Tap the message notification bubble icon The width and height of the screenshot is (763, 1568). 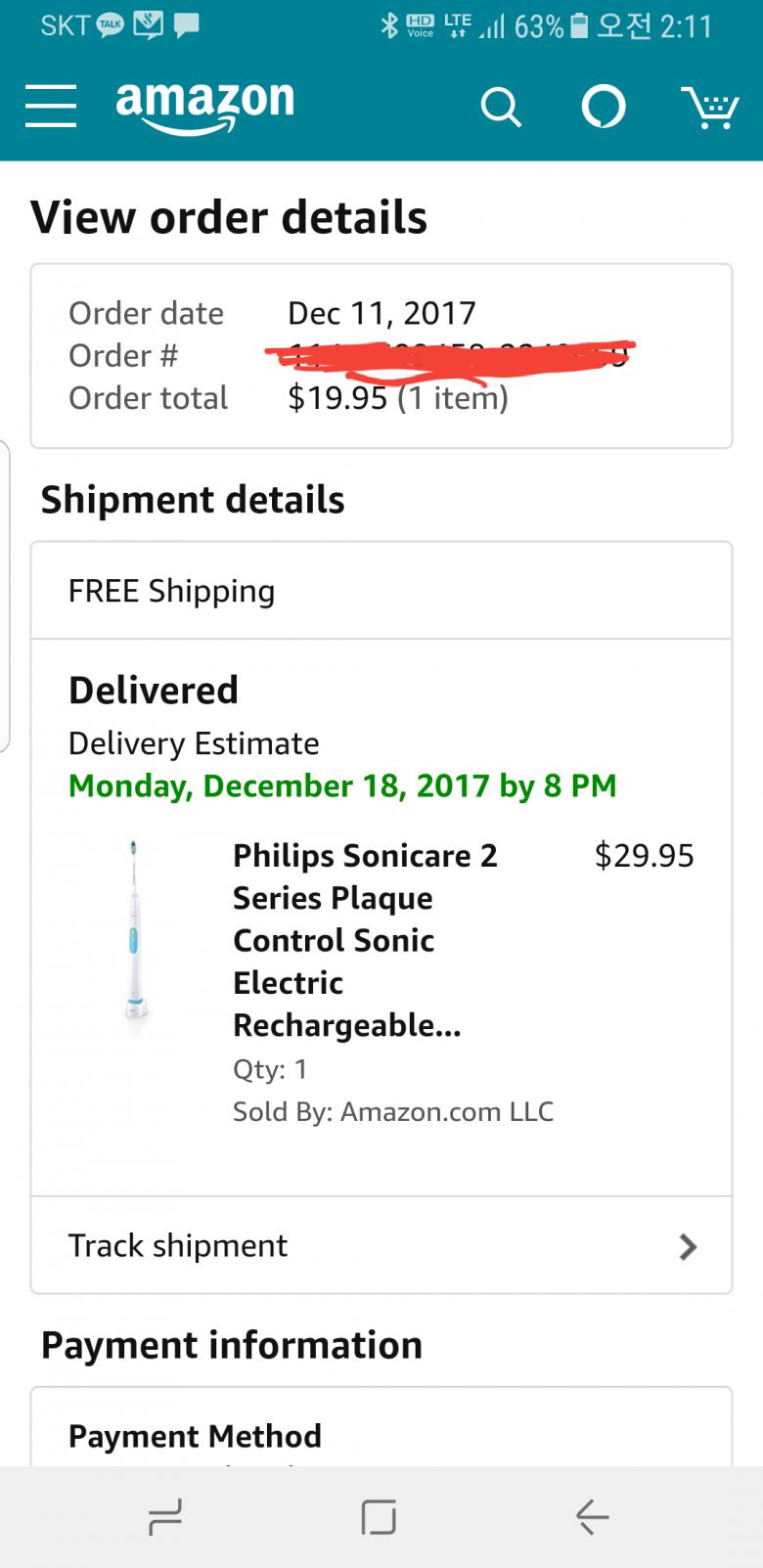pyautogui.click(x=186, y=25)
